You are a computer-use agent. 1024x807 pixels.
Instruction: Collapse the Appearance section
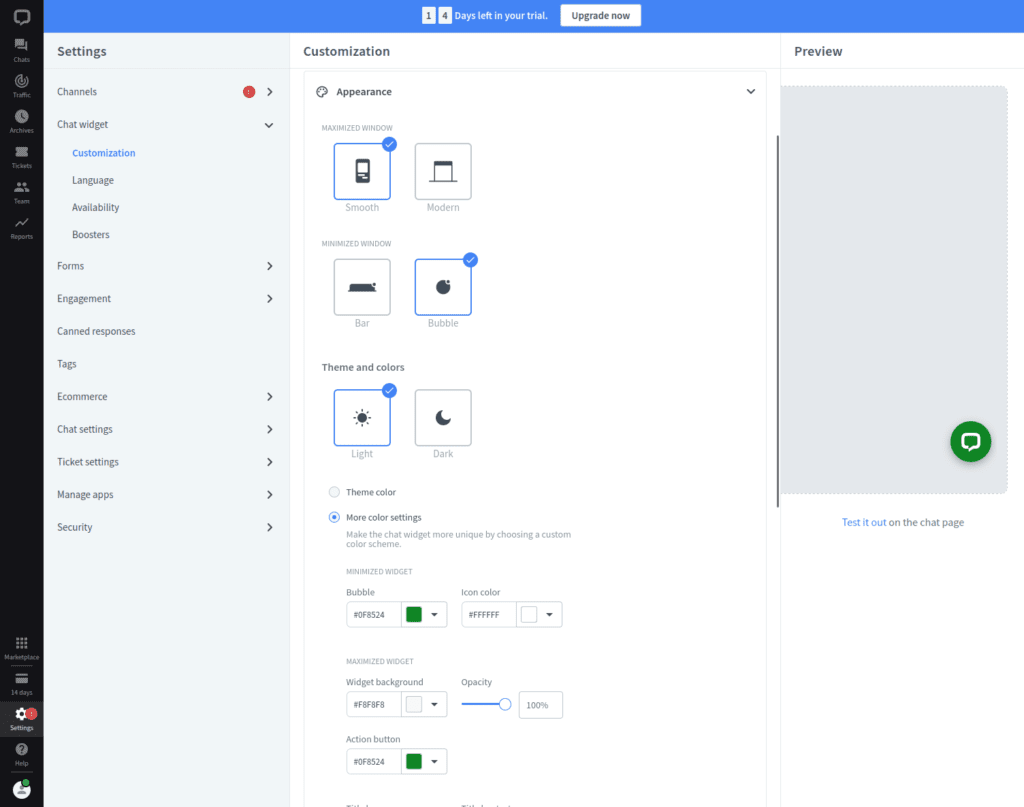751,92
